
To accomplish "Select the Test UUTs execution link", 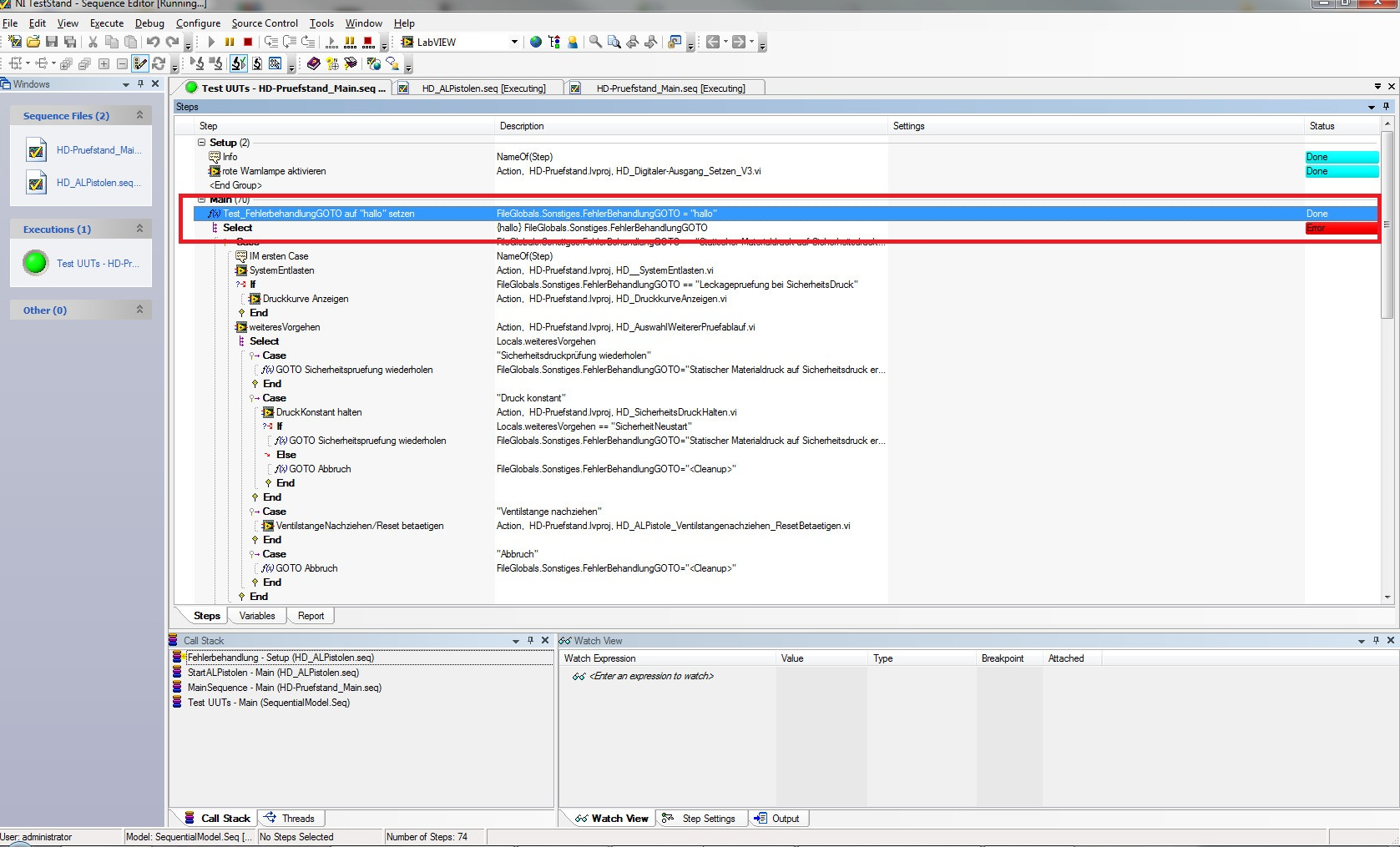I will point(95,263).
